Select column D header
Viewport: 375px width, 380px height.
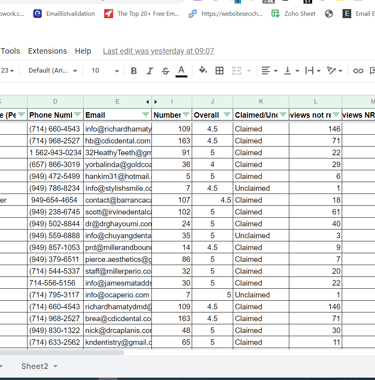pyautogui.click(x=55, y=102)
